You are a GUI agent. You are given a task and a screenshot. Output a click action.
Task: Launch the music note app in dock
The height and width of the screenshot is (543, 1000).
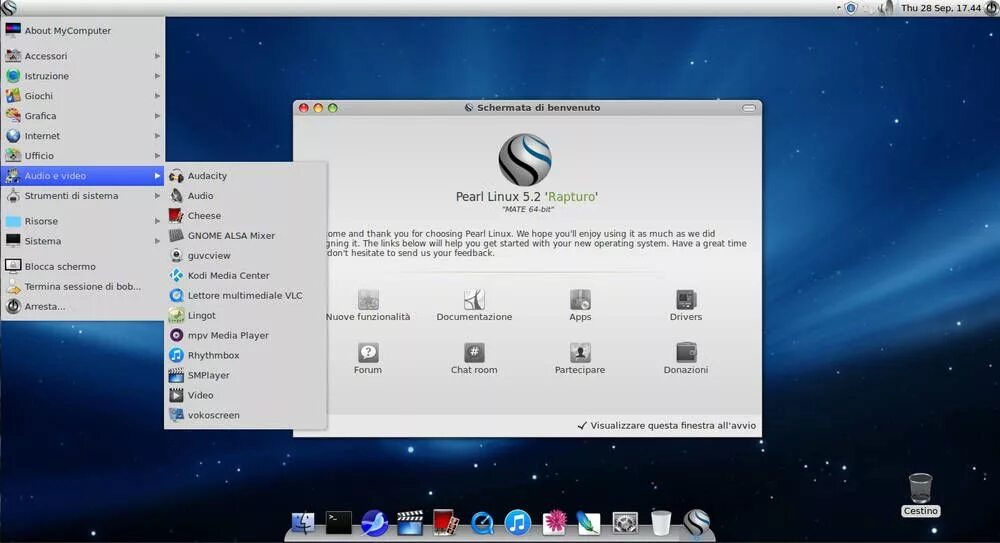(x=517, y=523)
